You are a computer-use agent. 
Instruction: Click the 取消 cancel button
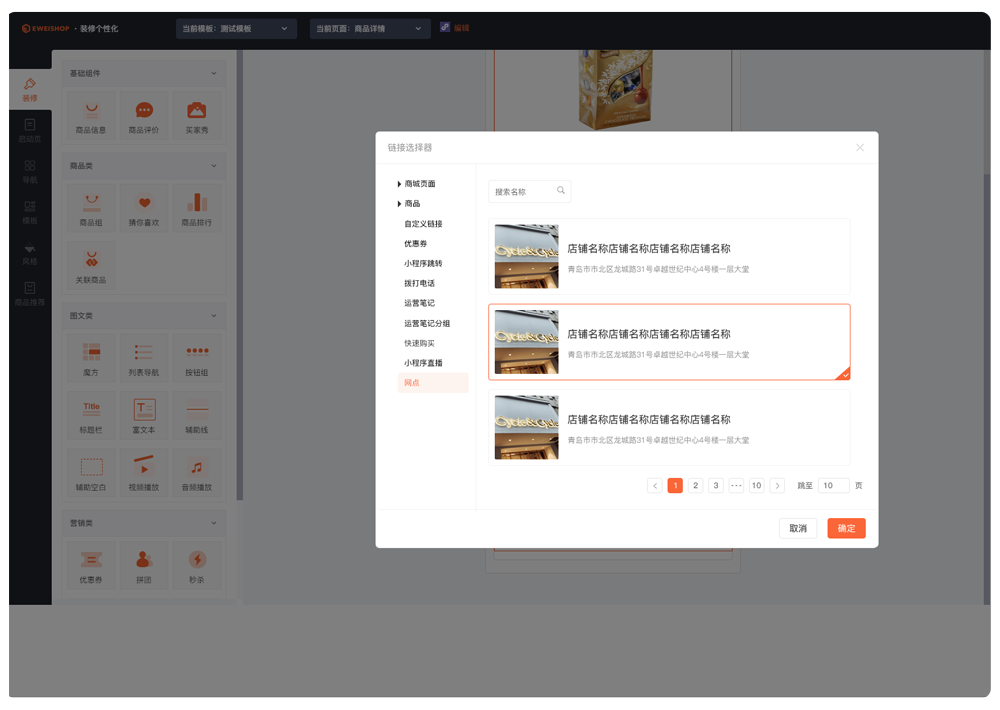pos(798,528)
